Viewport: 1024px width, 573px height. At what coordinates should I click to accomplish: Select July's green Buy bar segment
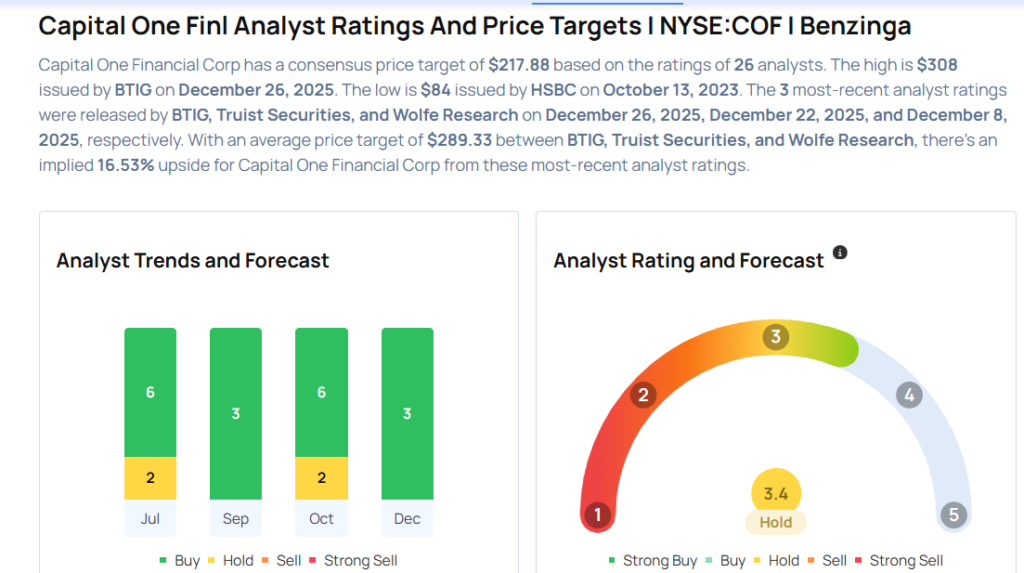150,391
